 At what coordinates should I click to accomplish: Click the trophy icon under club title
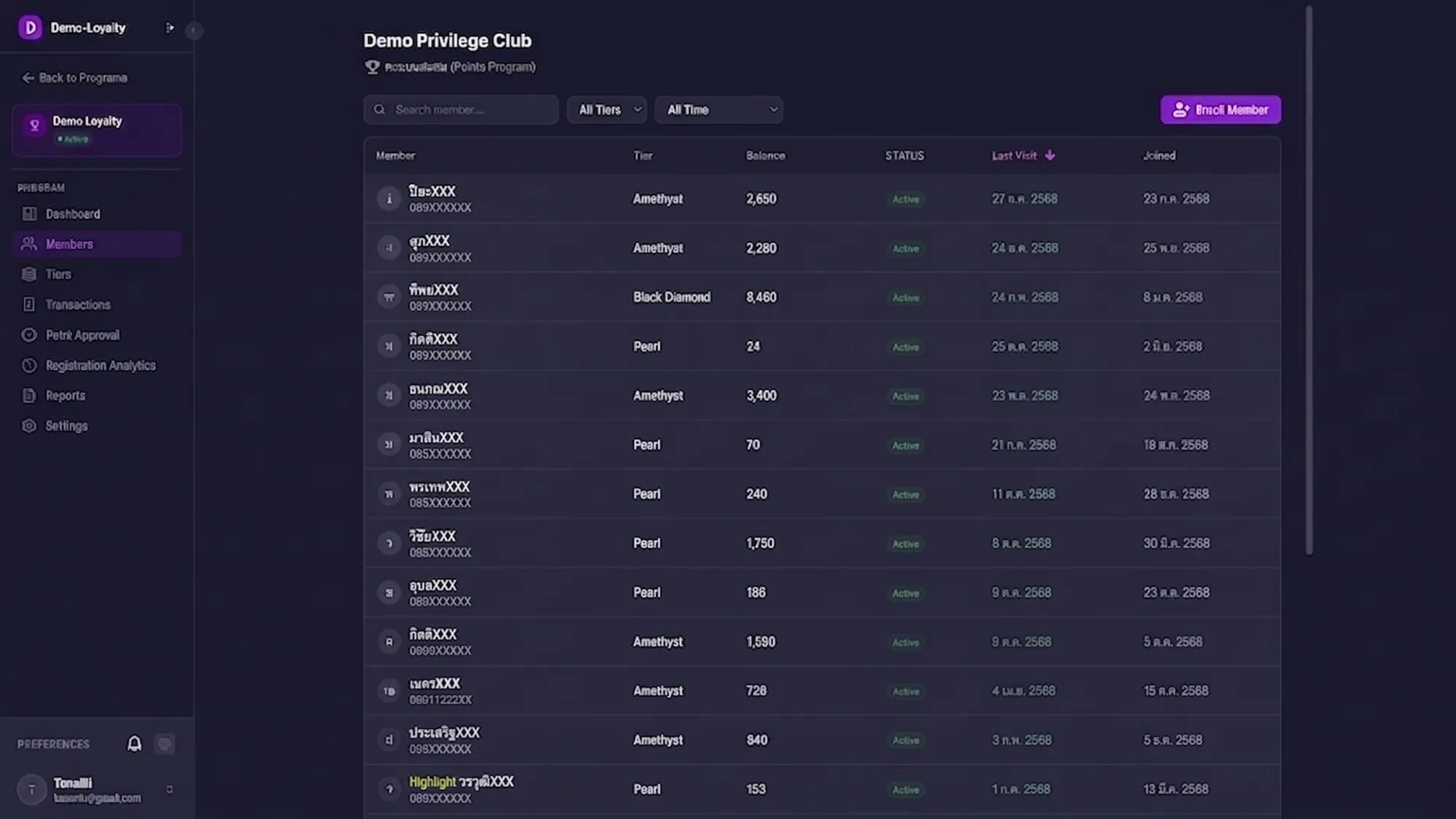[372, 67]
